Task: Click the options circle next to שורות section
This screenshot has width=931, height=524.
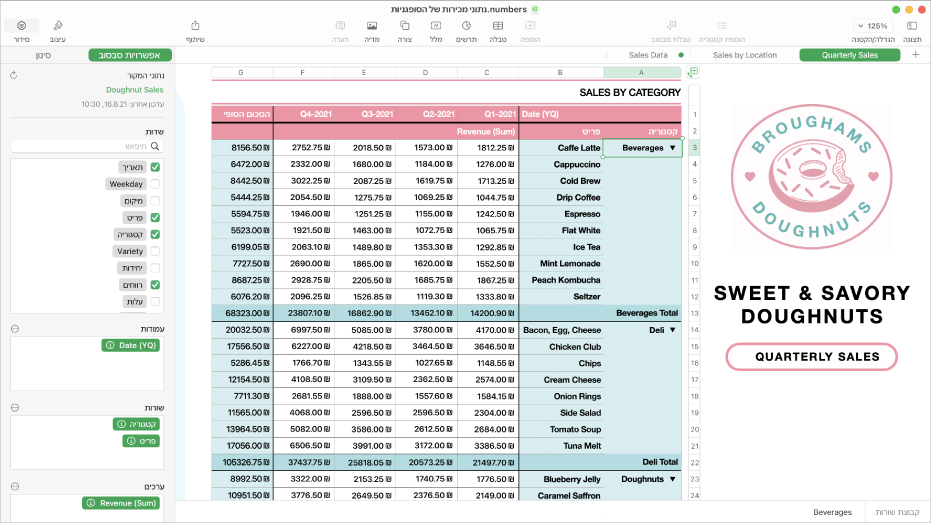Action: point(15,408)
